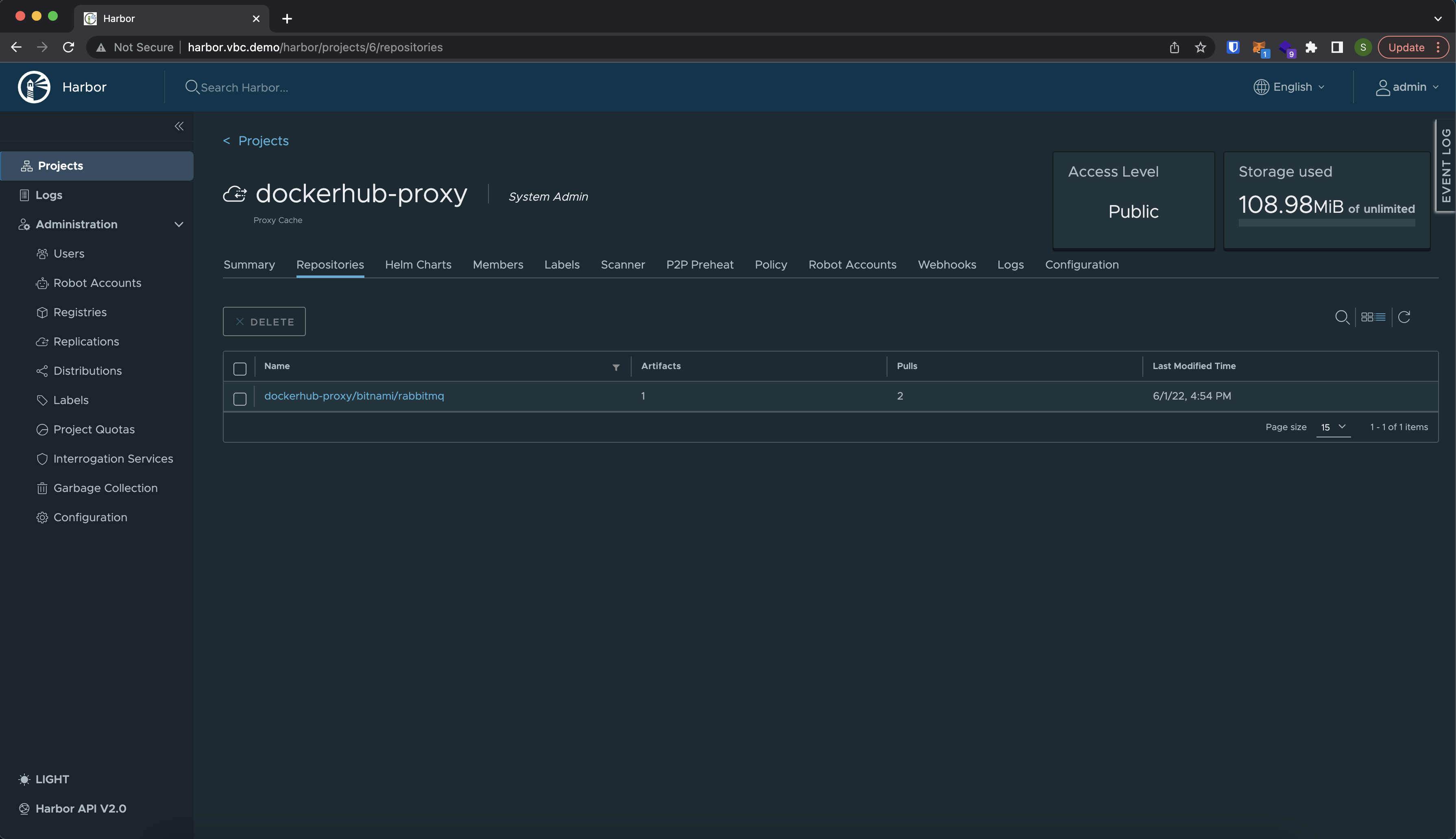Click the Configuration gear icon in sidebar
The image size is (1456, 839).
pos(42,518)
